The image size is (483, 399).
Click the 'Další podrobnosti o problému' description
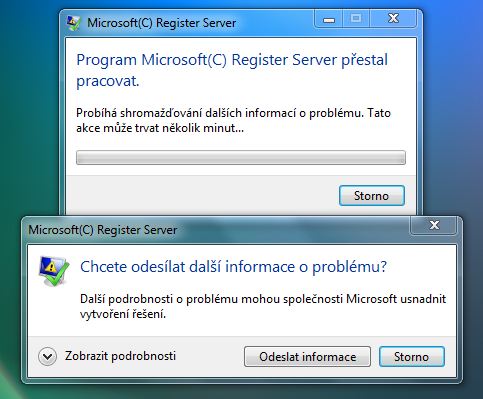pos(263,306)
